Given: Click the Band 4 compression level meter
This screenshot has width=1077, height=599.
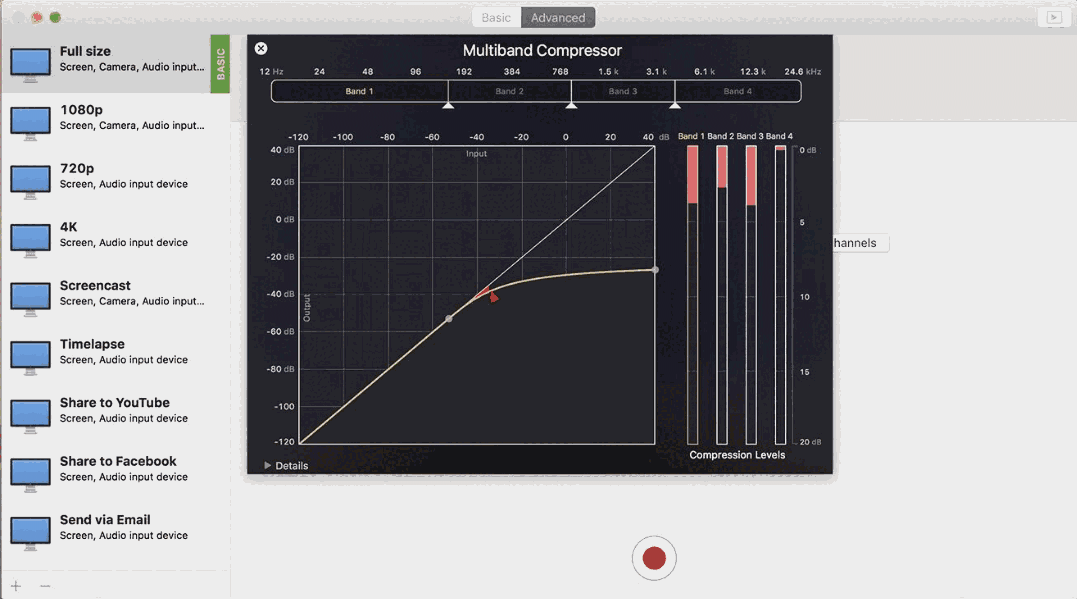Looking at the screenshot, I should click(x=780, y=295).
